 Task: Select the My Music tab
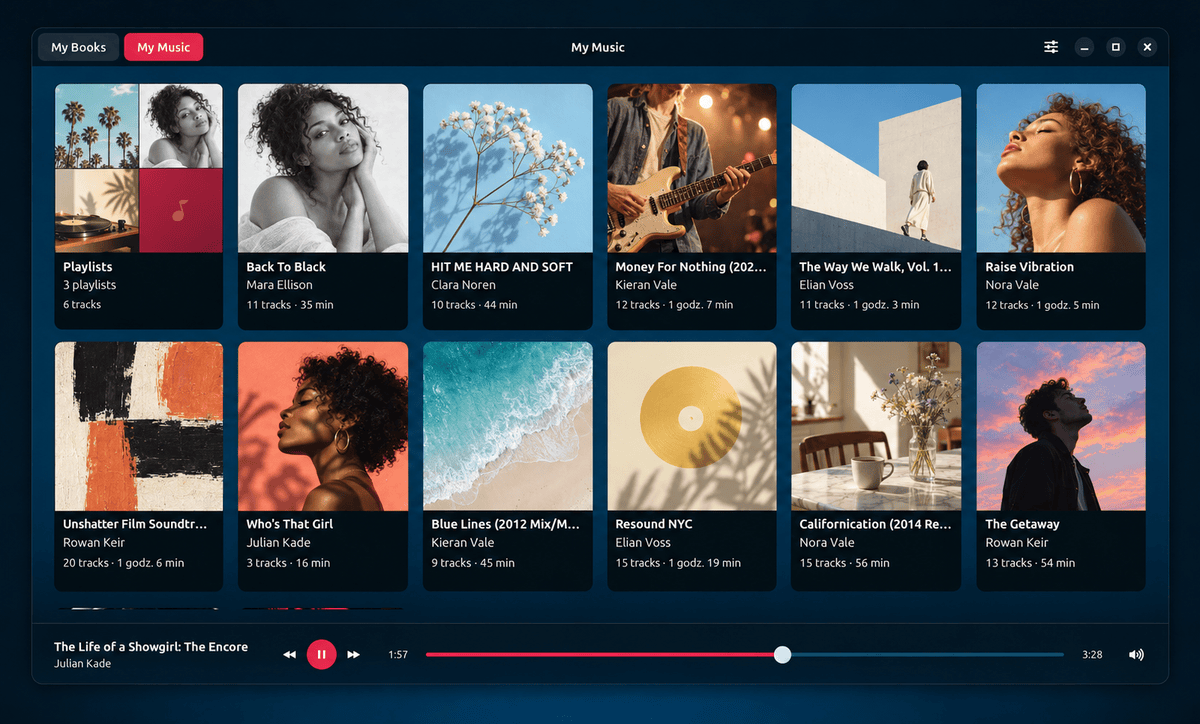tap(163, 47)
